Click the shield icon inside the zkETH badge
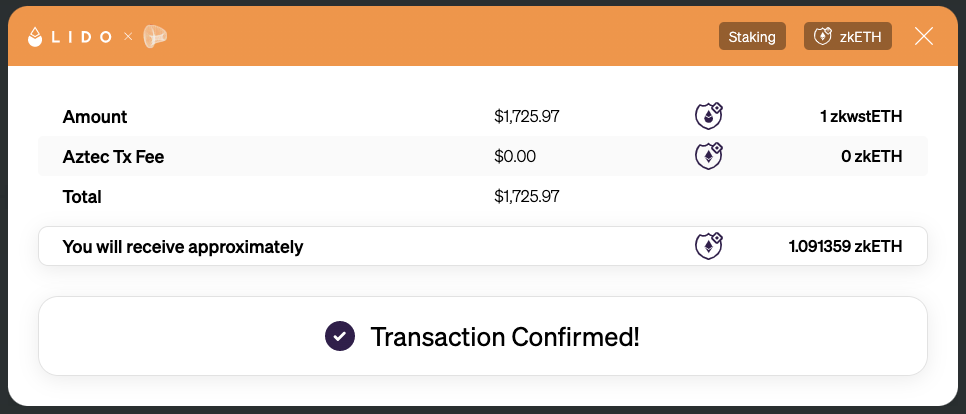 click(822, 36)
